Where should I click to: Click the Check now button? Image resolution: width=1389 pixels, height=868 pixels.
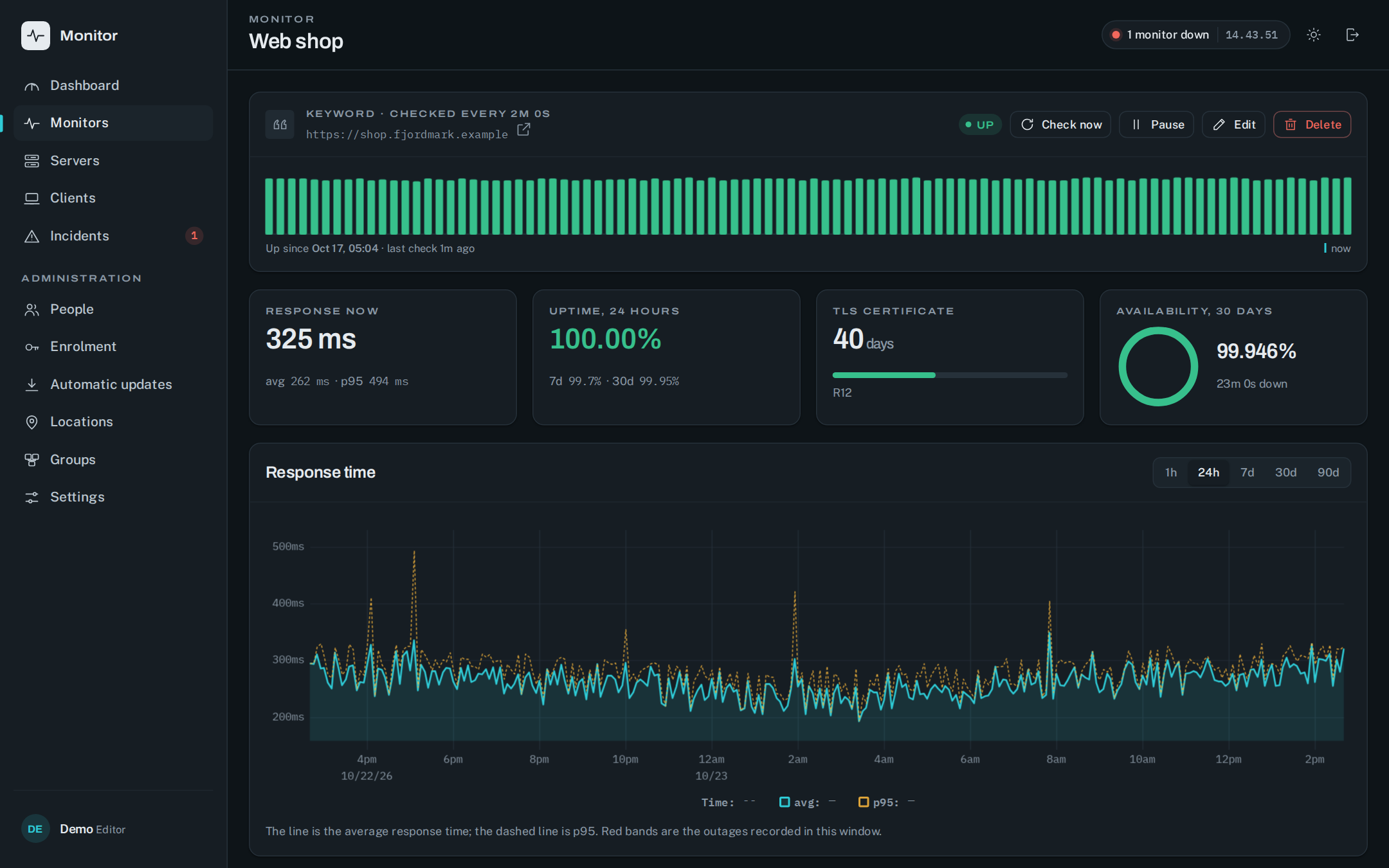(x=1060, y=125)
